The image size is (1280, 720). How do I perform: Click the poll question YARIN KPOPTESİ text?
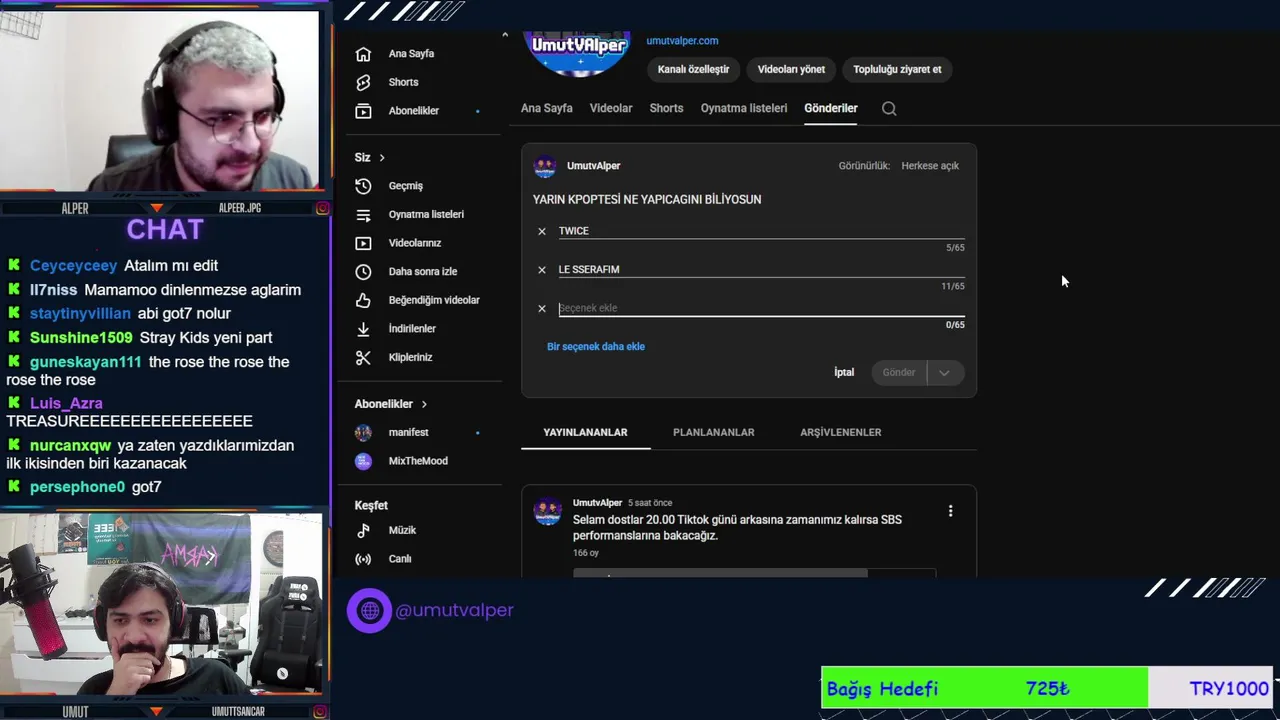click(647, 200)
